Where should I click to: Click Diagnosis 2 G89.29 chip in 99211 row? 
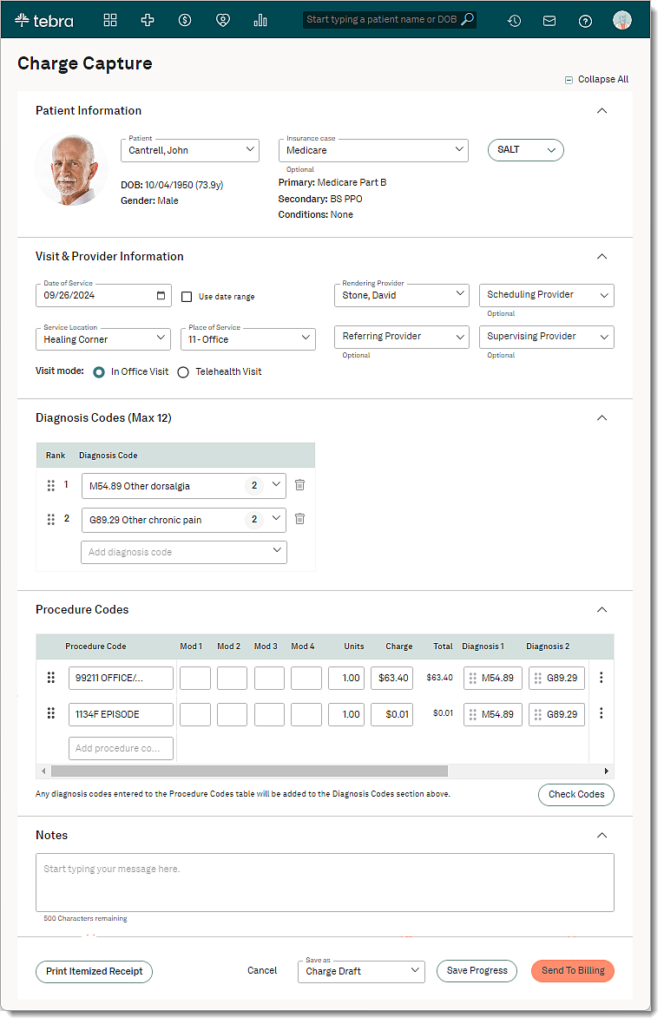tap(557, 678)
